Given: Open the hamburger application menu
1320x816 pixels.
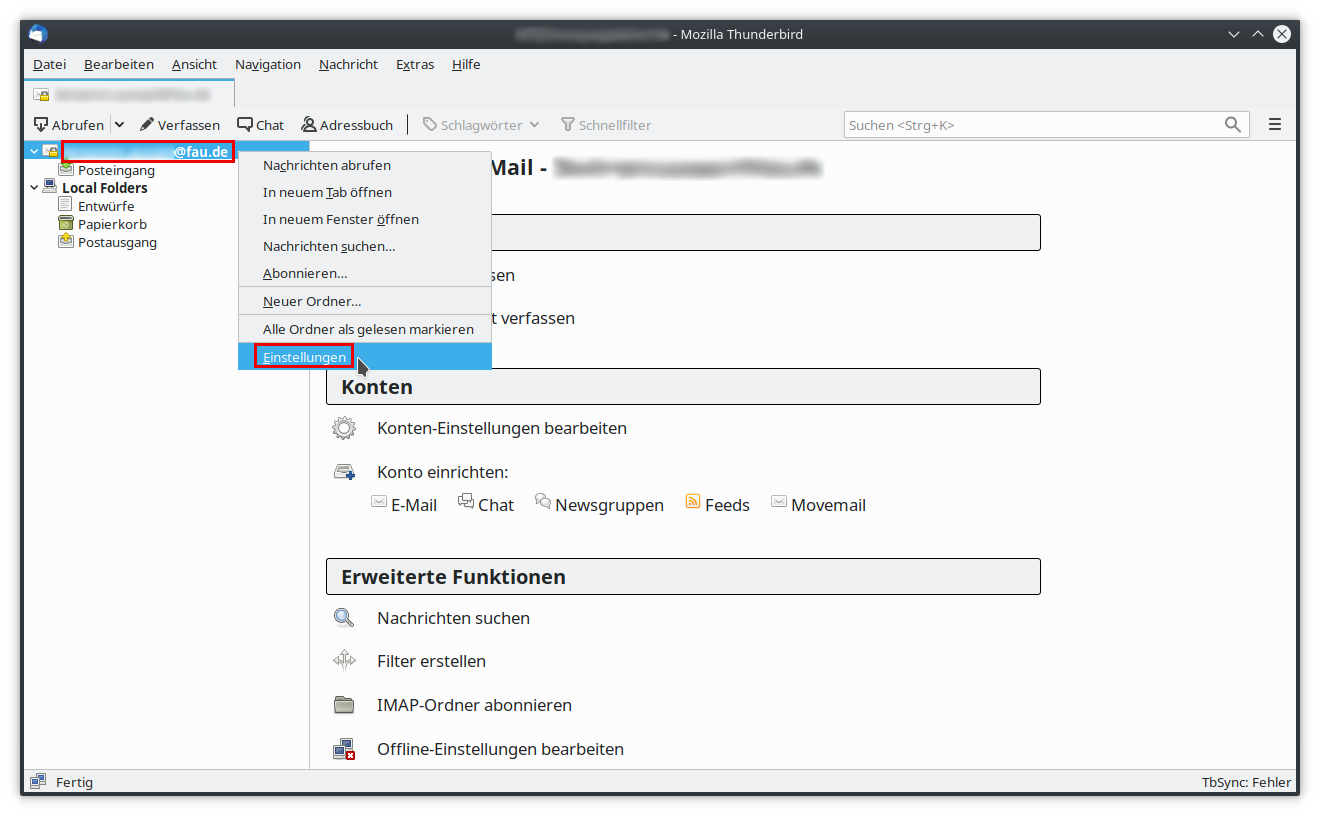Looking at the screenshot, I should [1275, 125].
